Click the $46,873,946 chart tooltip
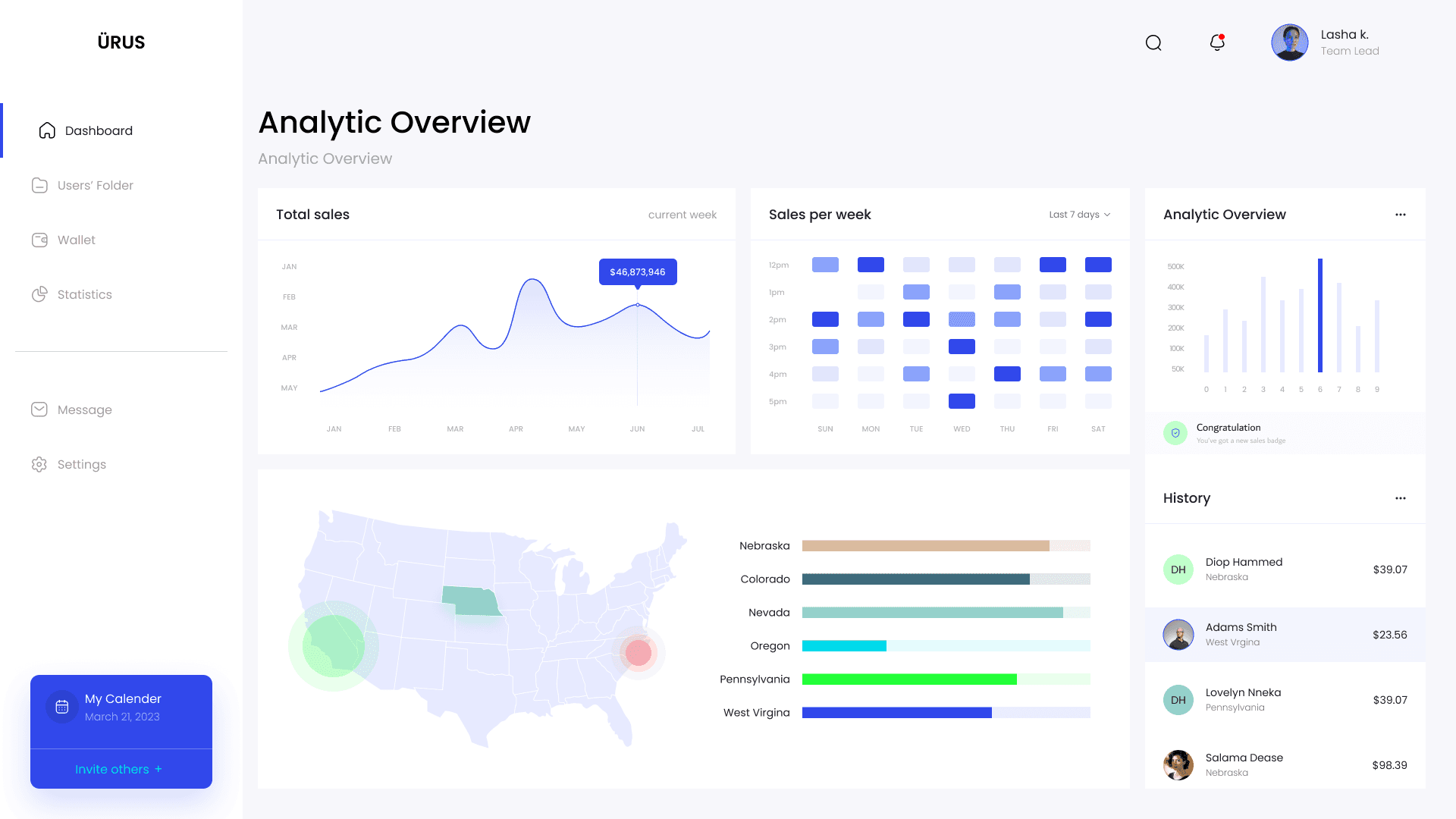 coord(637,271)
